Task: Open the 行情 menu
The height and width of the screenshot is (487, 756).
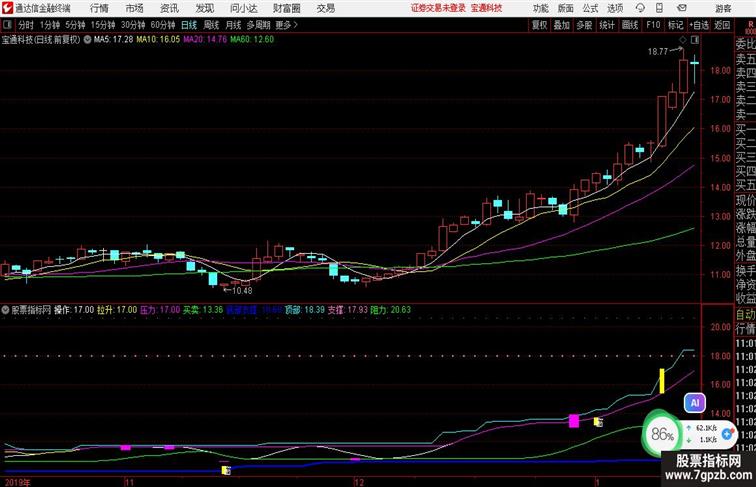Action: (99, 8)
